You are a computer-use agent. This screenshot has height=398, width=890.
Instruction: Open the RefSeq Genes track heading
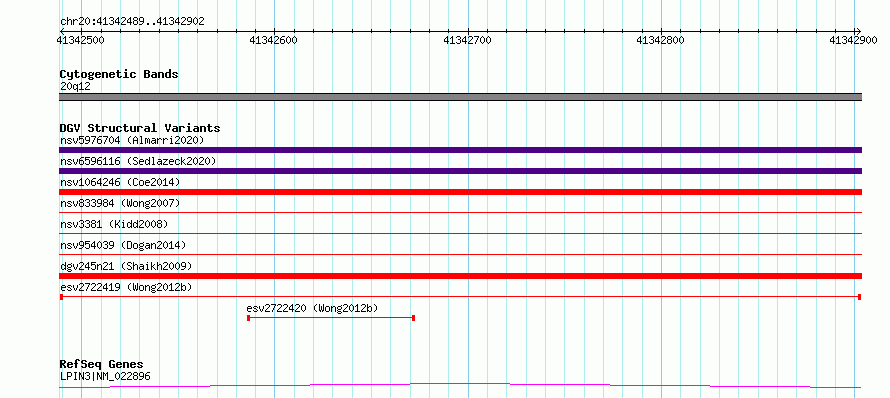click(101, 365)
